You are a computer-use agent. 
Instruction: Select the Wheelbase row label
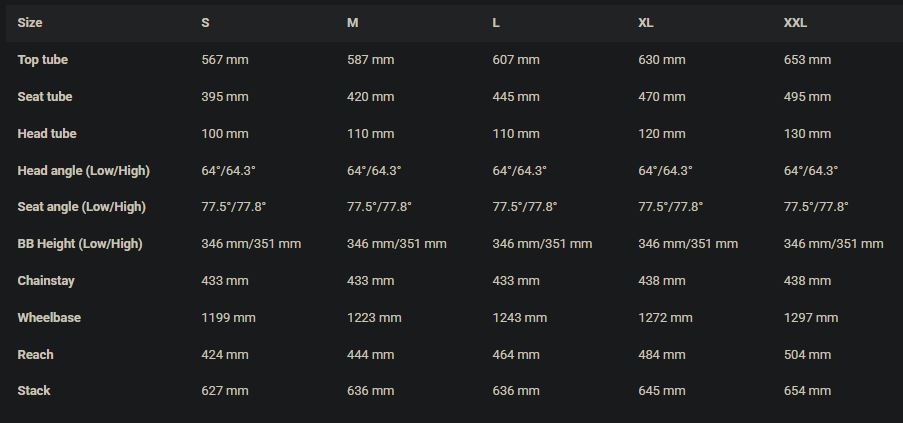pos(49,318)
